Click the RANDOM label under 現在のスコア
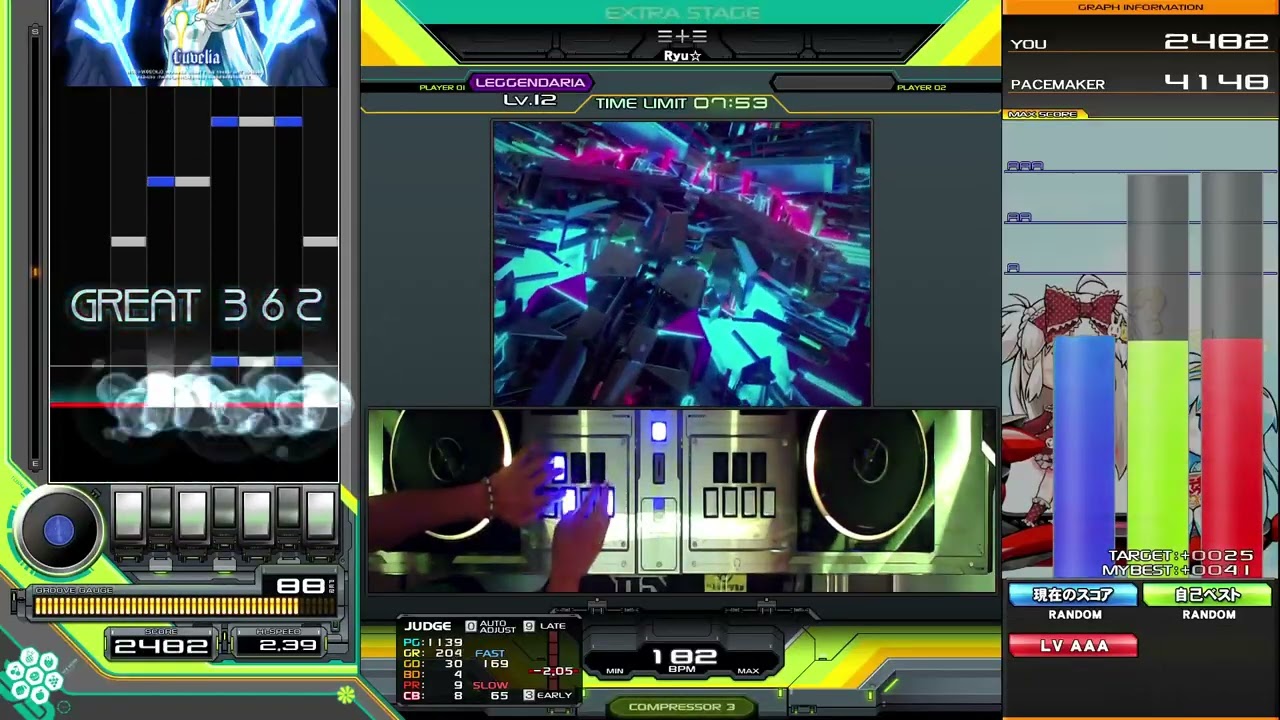 point(1075,615)
